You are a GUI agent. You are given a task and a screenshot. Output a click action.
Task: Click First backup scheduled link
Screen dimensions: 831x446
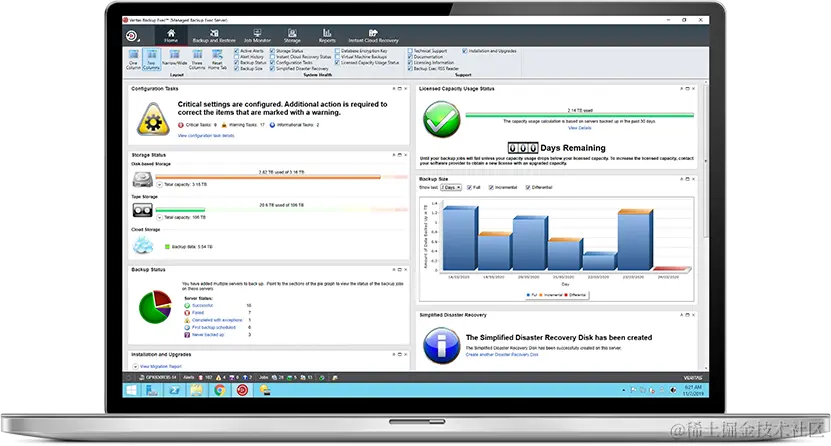(214, 328)
